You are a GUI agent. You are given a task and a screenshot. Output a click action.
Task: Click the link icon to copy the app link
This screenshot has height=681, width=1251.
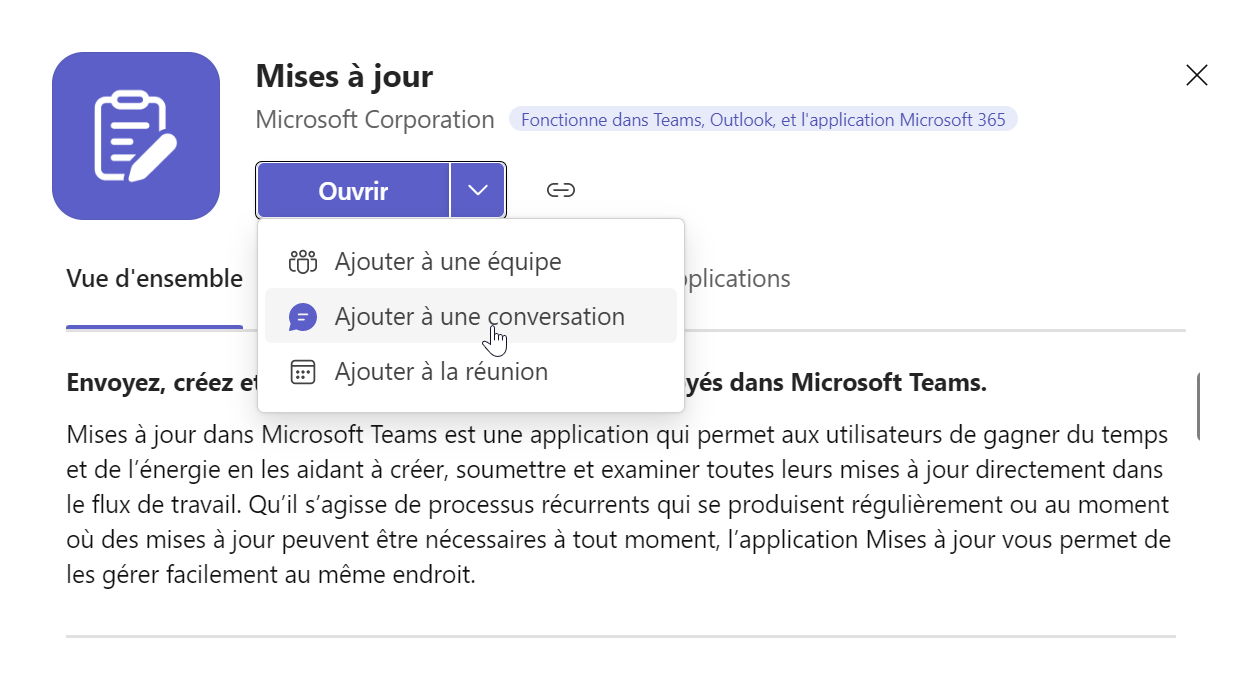point(560,189)
